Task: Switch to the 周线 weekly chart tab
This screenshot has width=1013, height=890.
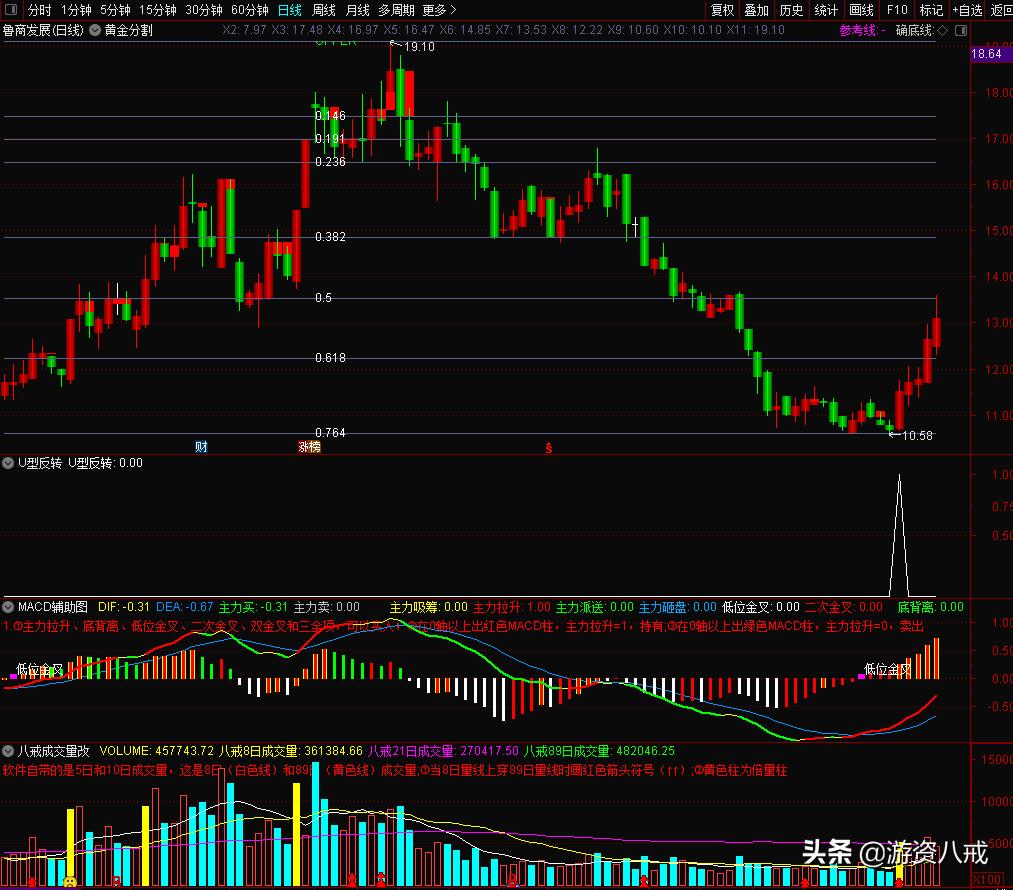Action: click(323, 10)
